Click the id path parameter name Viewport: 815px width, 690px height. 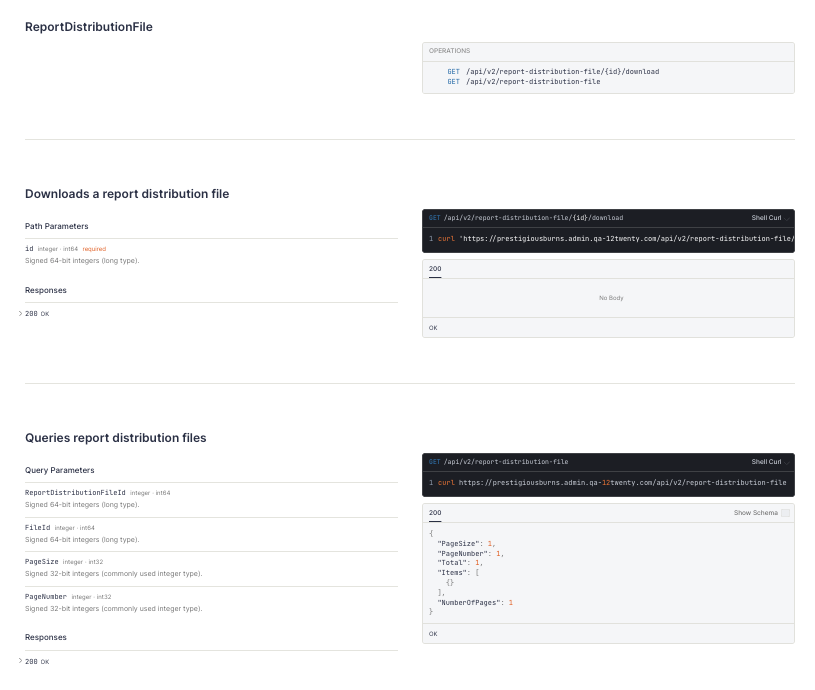tap(29, 248)
